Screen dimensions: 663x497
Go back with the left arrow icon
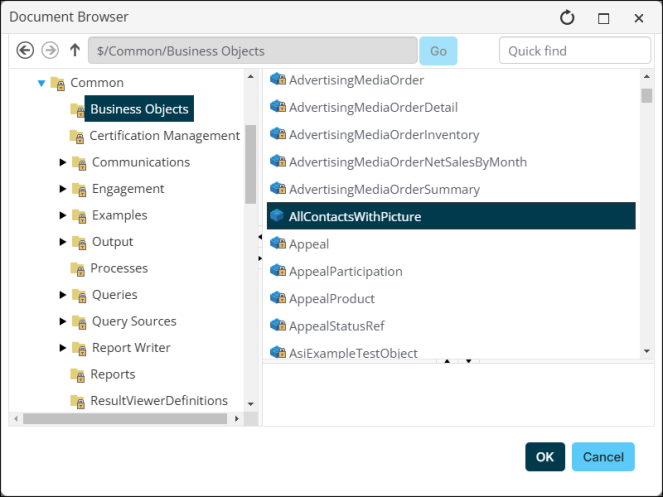[x=25, y=50]
